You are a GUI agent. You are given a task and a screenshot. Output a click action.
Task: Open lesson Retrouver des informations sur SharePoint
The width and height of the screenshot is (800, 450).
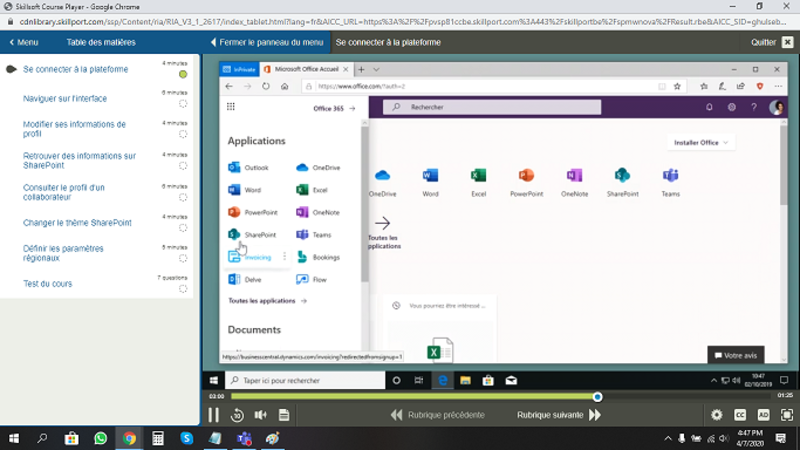click(79, 160)
